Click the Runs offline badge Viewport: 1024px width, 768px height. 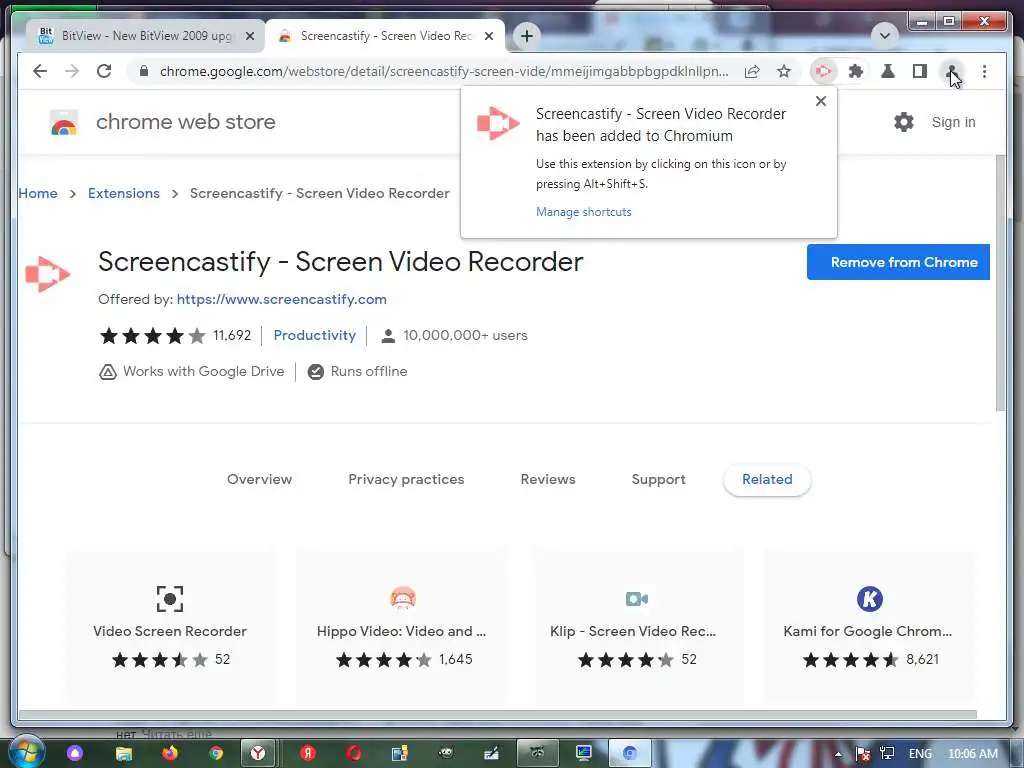(x=358, y=372)
